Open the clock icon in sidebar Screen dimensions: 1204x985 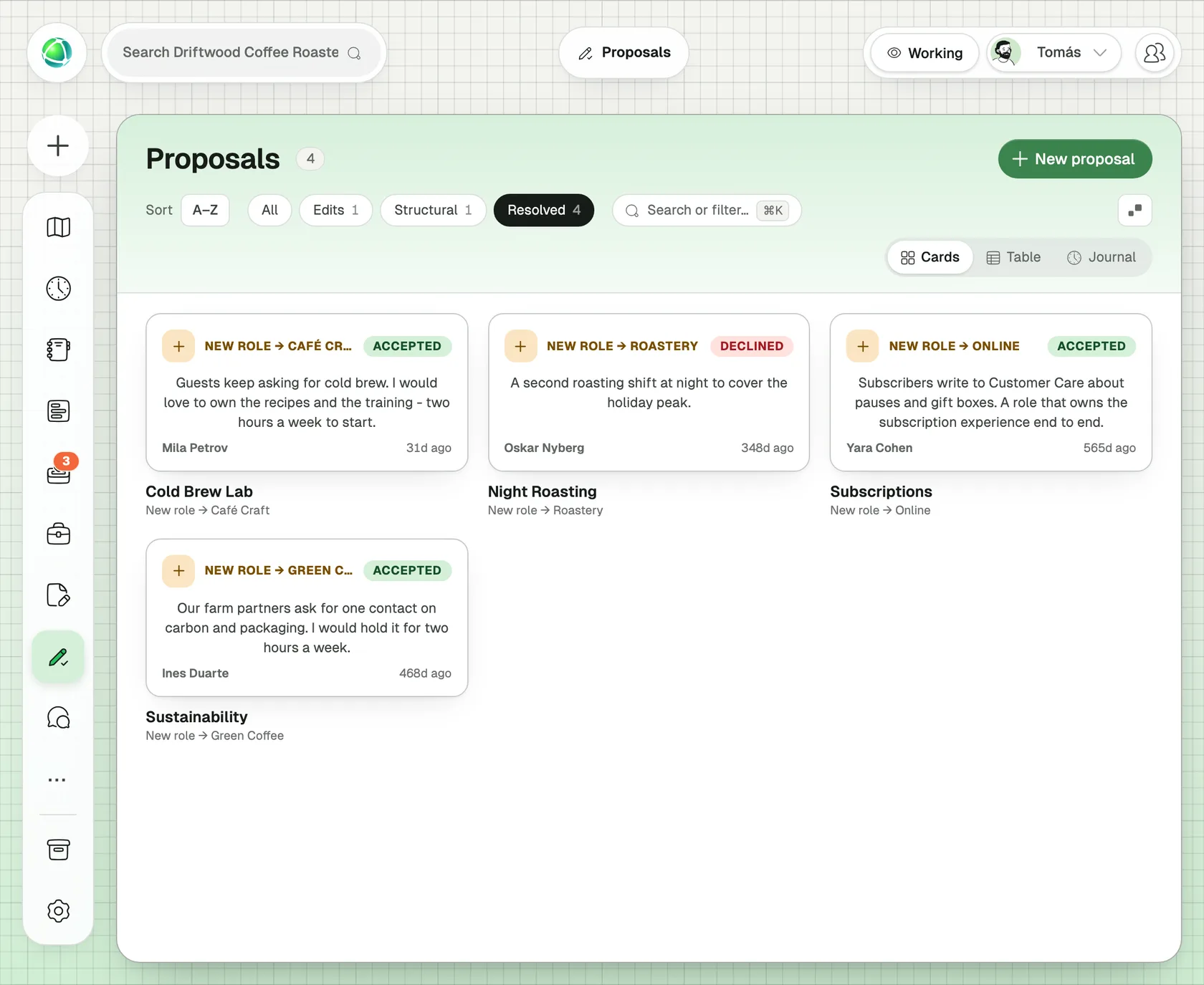(x=58, y=288)
